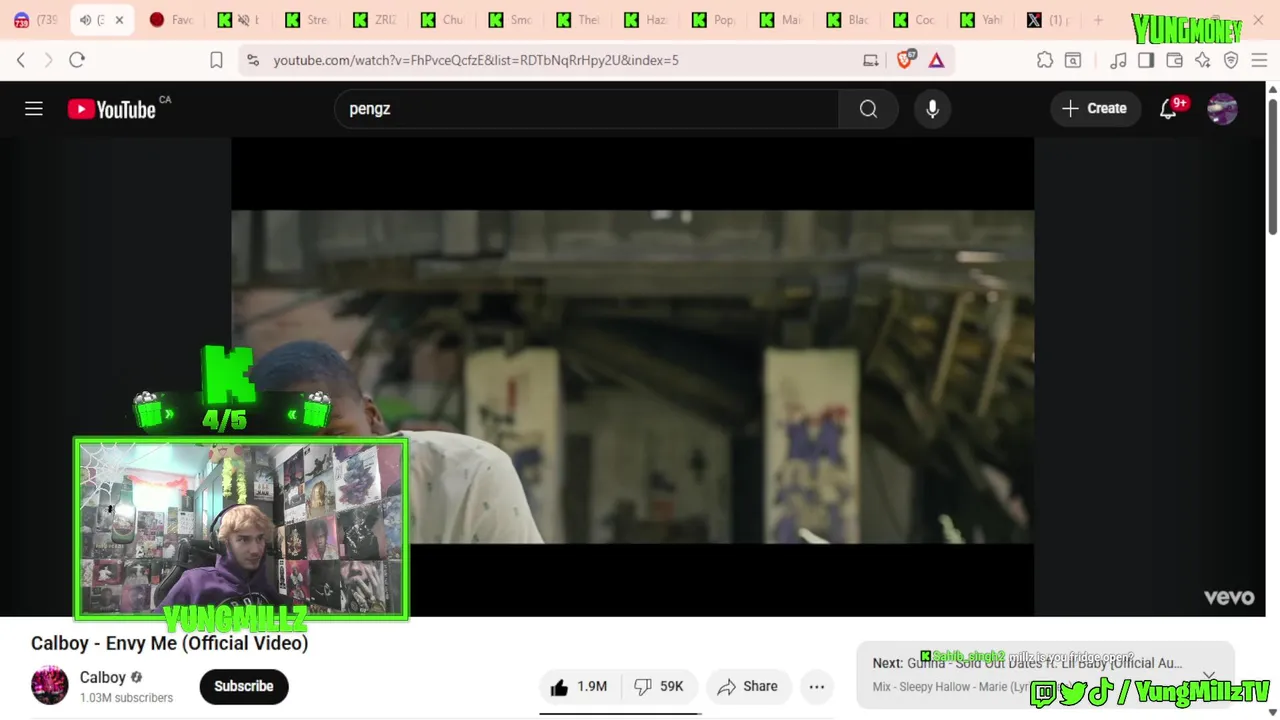Go forward with browser forward arrow

pos(48,60)
